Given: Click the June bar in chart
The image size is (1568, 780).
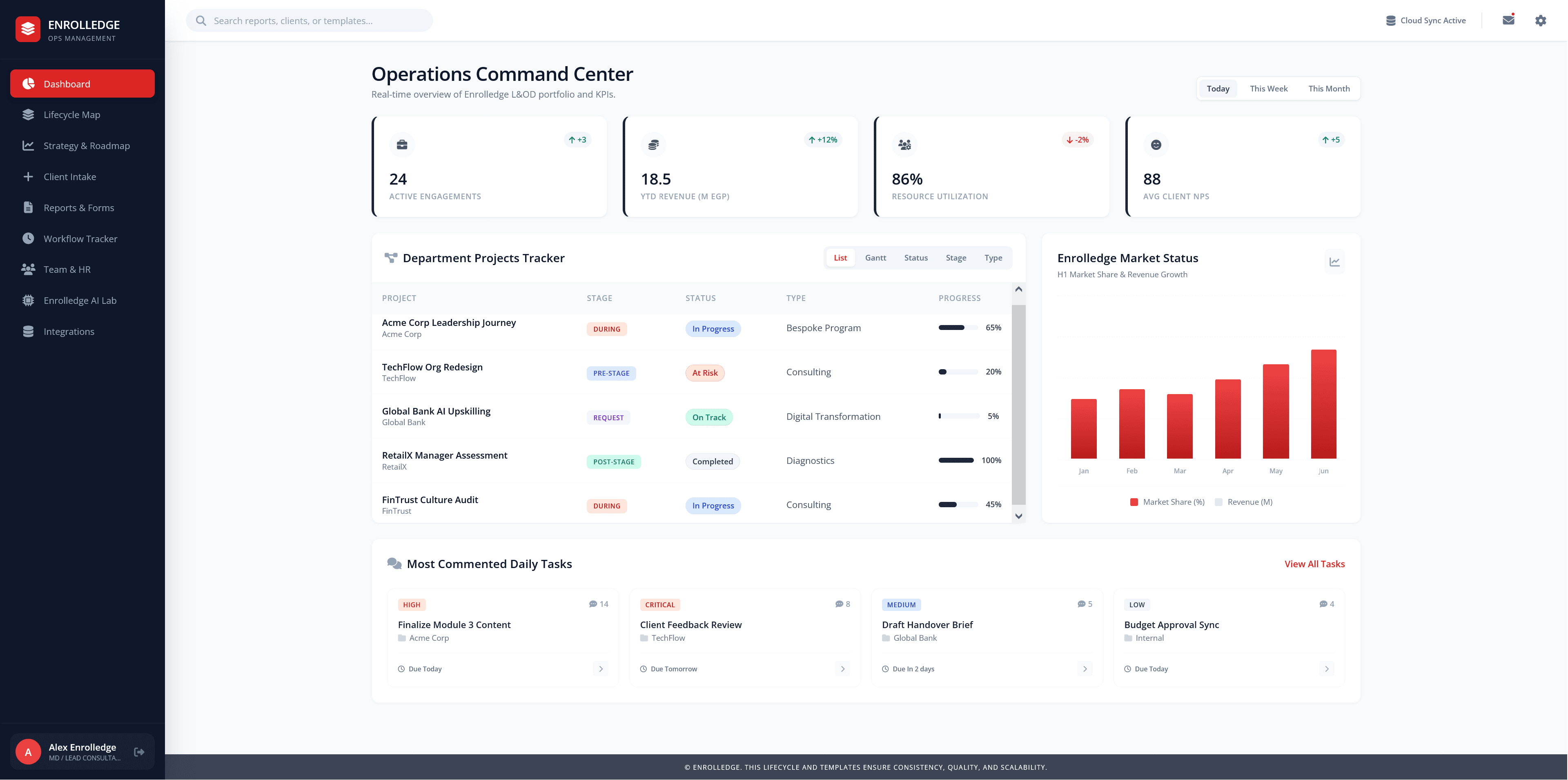Looking at the screenshot, I should pos(1323,404).
